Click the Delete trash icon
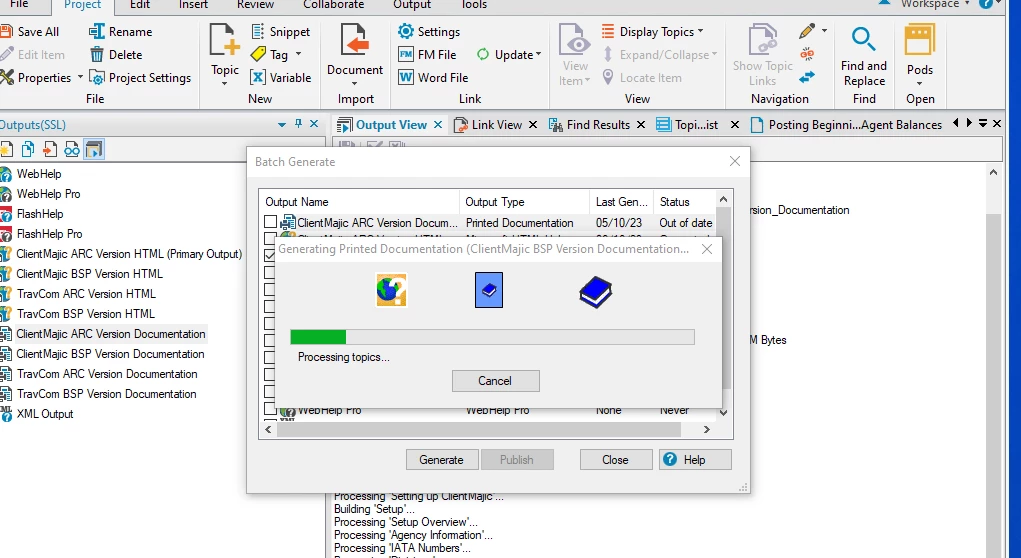The image size is (1021, 558). pos(96,55)
